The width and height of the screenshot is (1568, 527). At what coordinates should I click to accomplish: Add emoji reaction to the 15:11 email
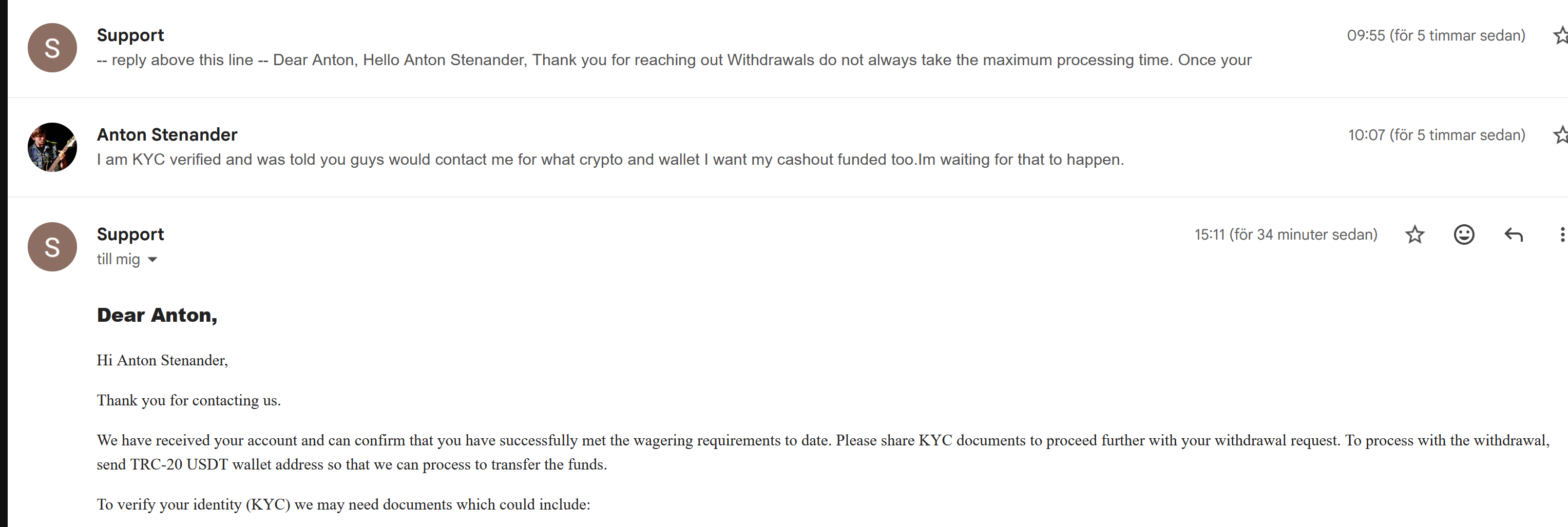click(1464, 235)
